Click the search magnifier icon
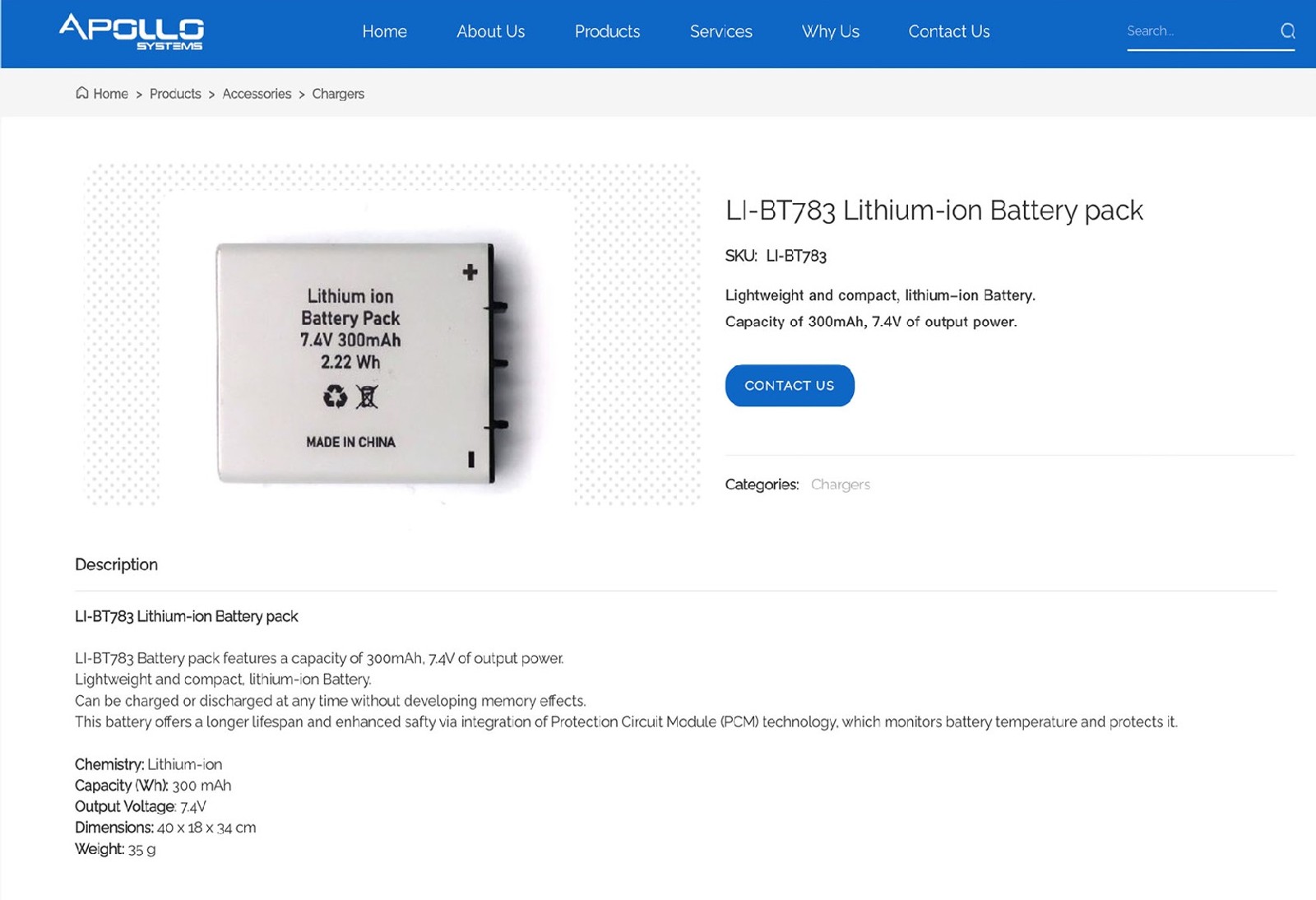This screenshot has width=1316, height=900. click(1287, 31)
